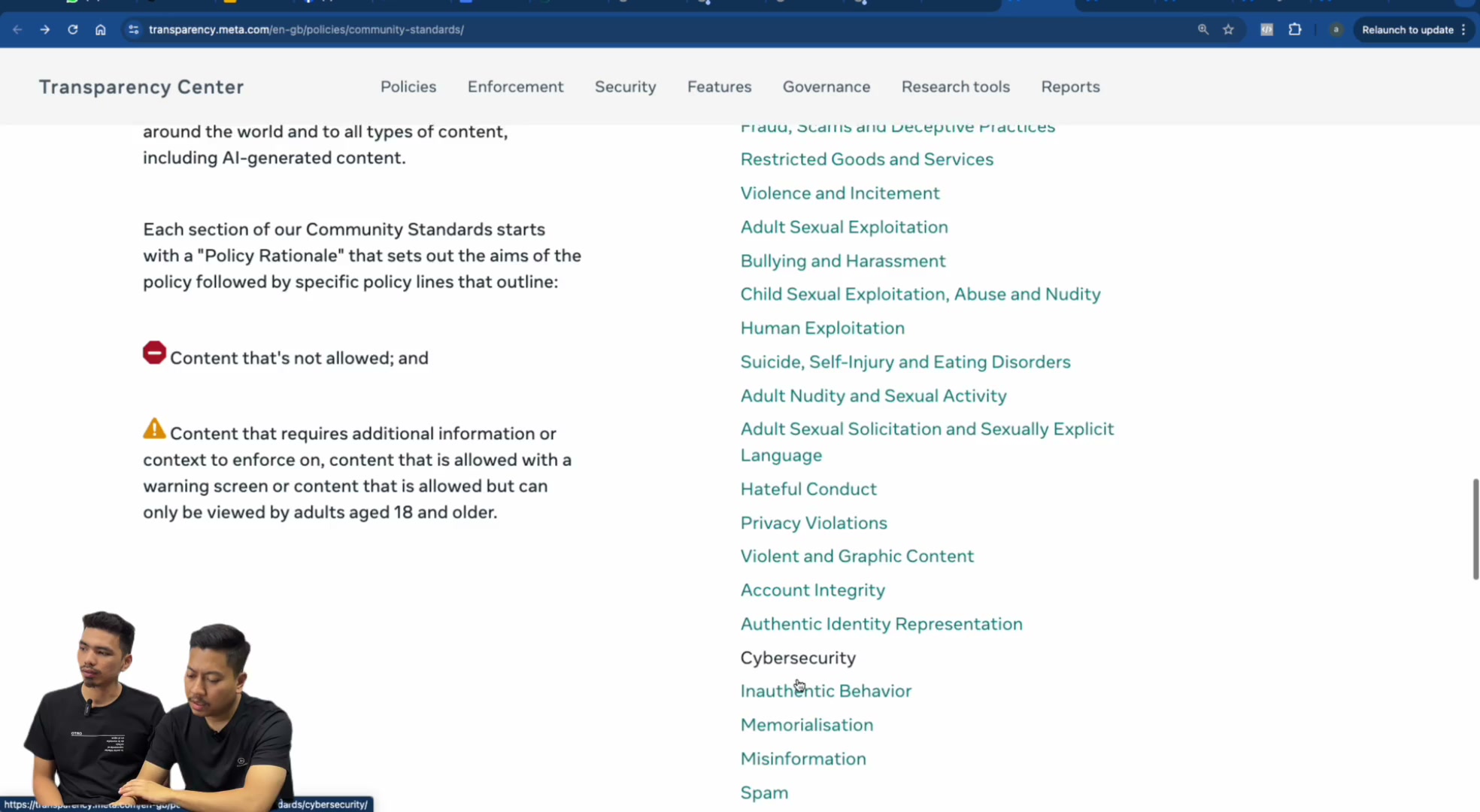Click the browser back arrow
The width and height of the screenshot is (1480, 812).
pyautogui.click(x=17, y=30)
